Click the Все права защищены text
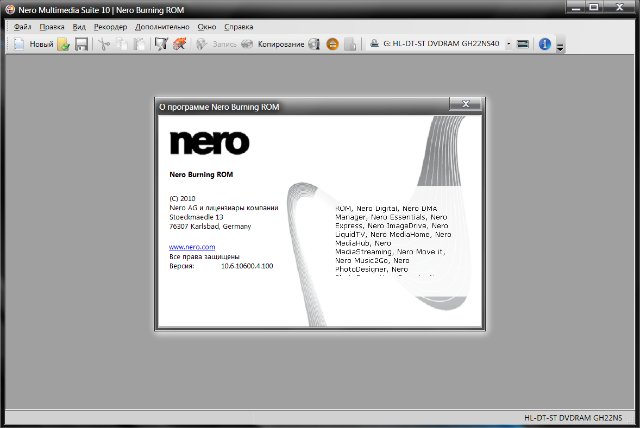The image size is (640, 428). pos(204,257)
